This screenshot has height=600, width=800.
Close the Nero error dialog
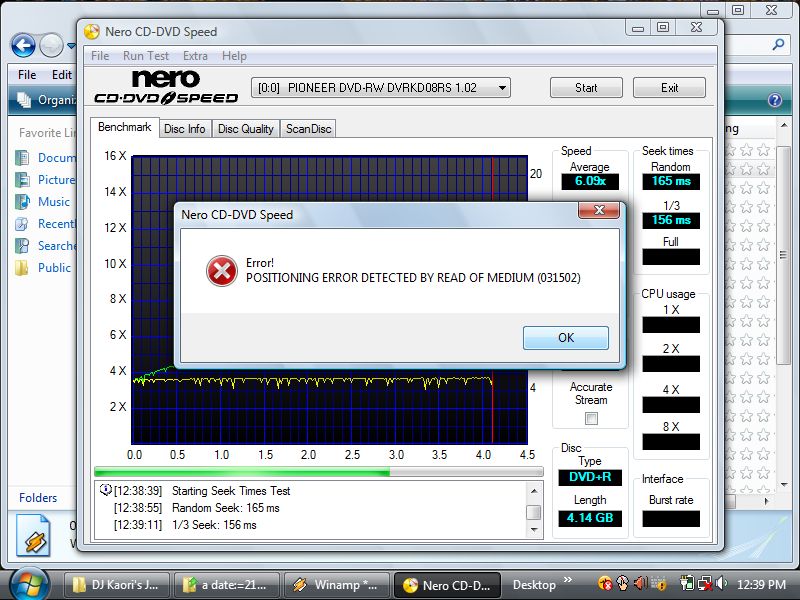click(599, 210)
